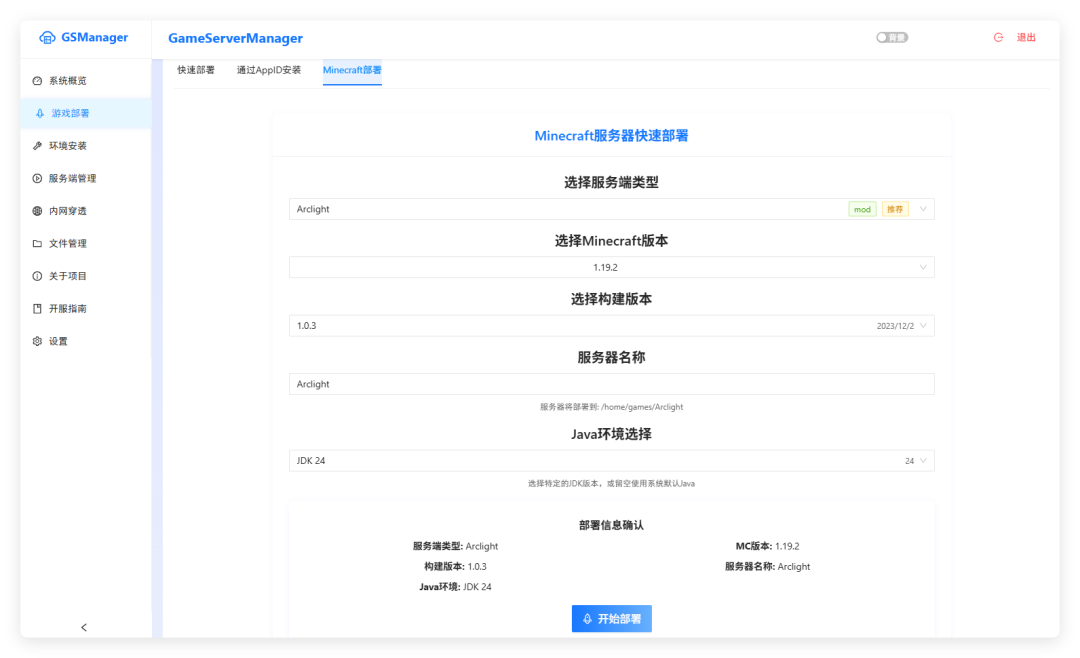
Task: Click the 关于项目 info icon
Action: pos(37,276)
